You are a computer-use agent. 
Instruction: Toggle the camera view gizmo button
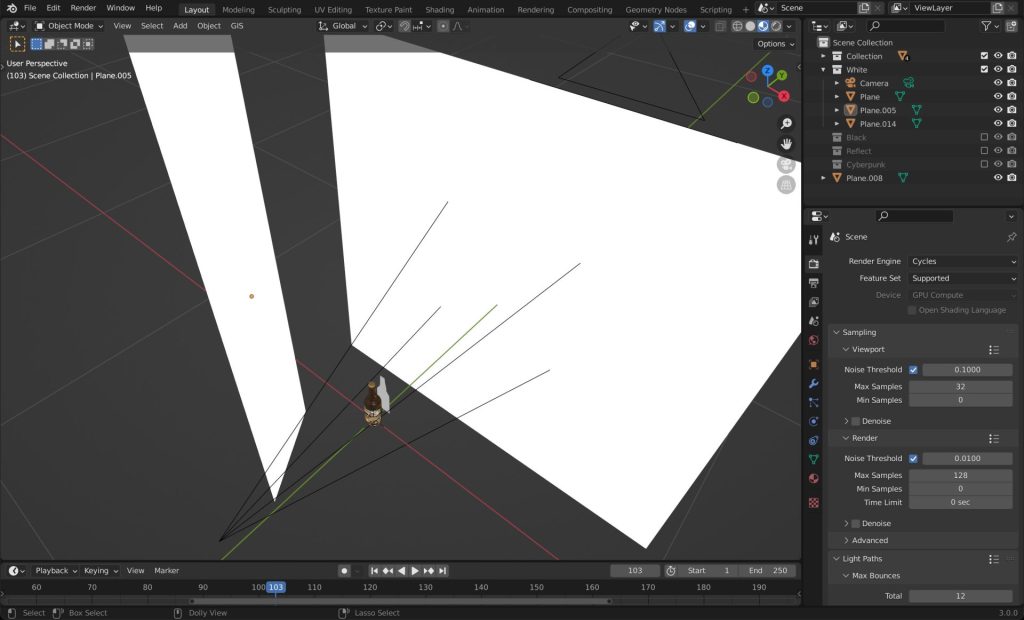[787, 164]
